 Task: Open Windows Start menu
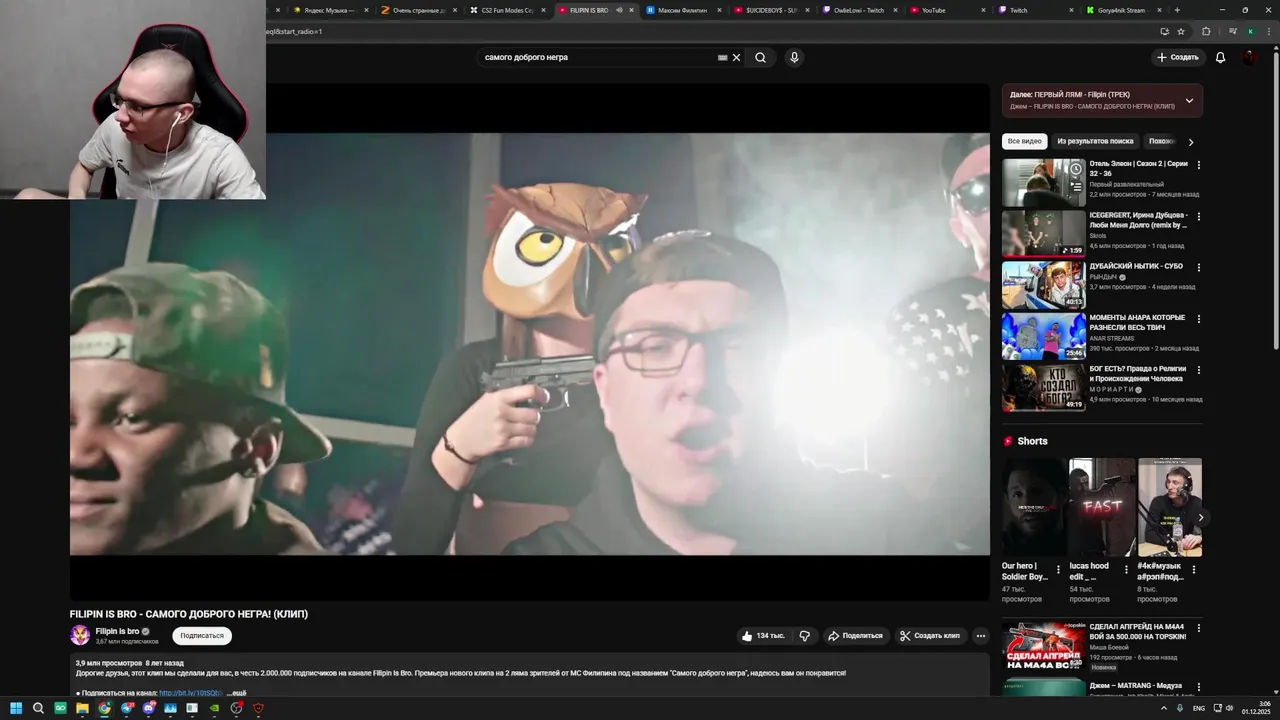pyautogui.click(x=16, y=708)
